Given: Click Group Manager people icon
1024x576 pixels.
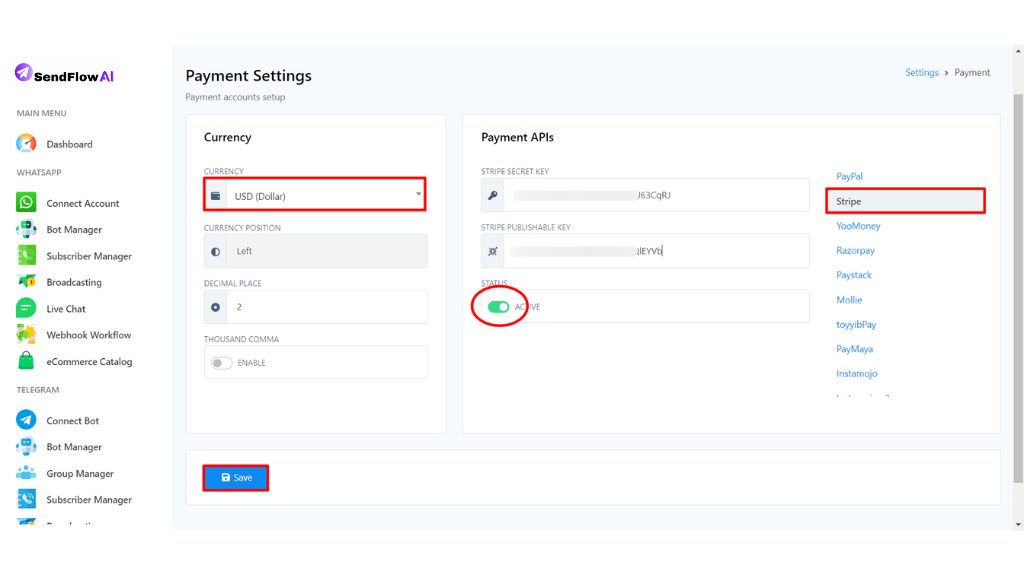Looking at the screenshot, I should coord(26,473).
